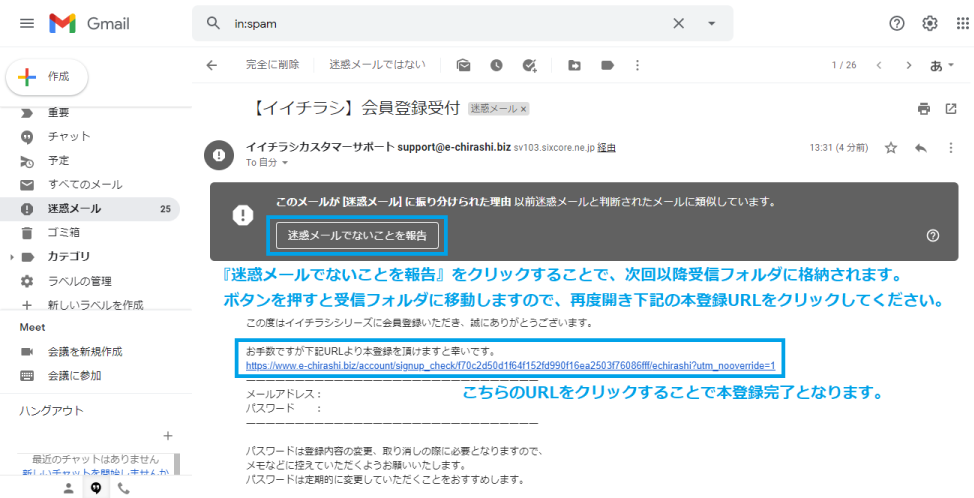The image size is (974, 498).
Task: Star this email
Action: pyautogui.click(x=891, y=148)
